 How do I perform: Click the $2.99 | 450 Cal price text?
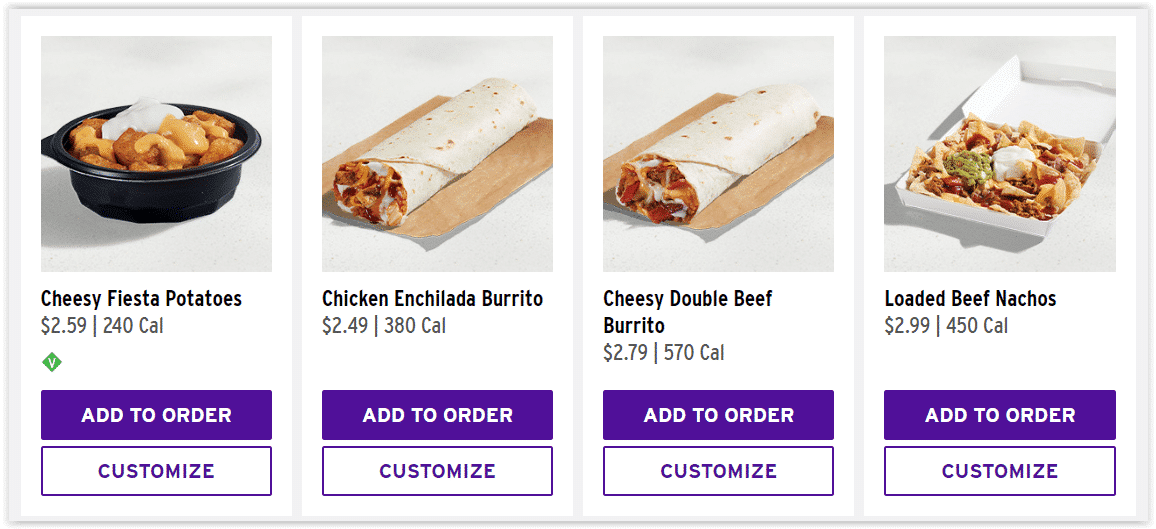(x=946, y=326)
